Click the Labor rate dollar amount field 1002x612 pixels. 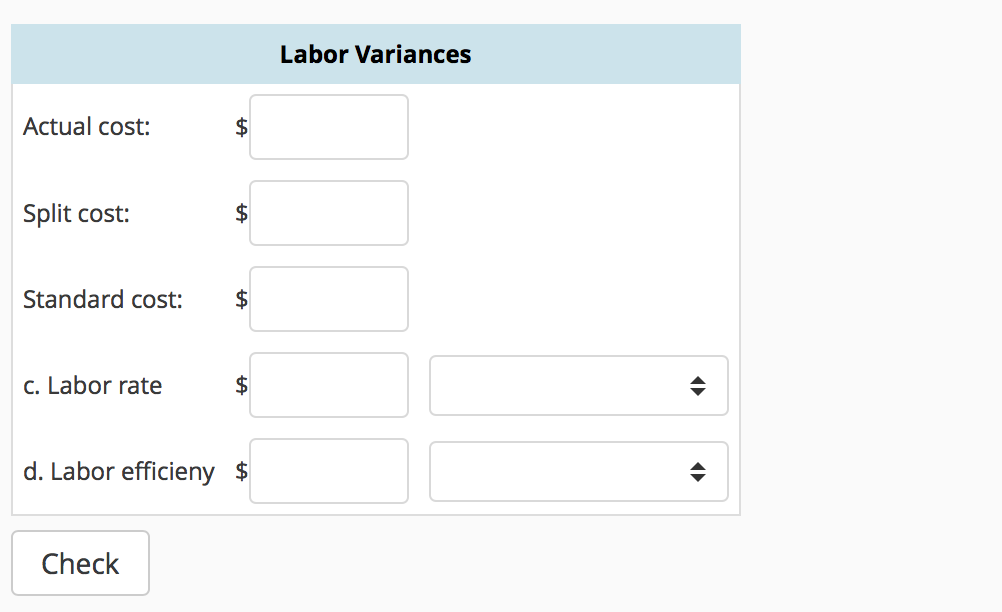[x=328, y=385]
